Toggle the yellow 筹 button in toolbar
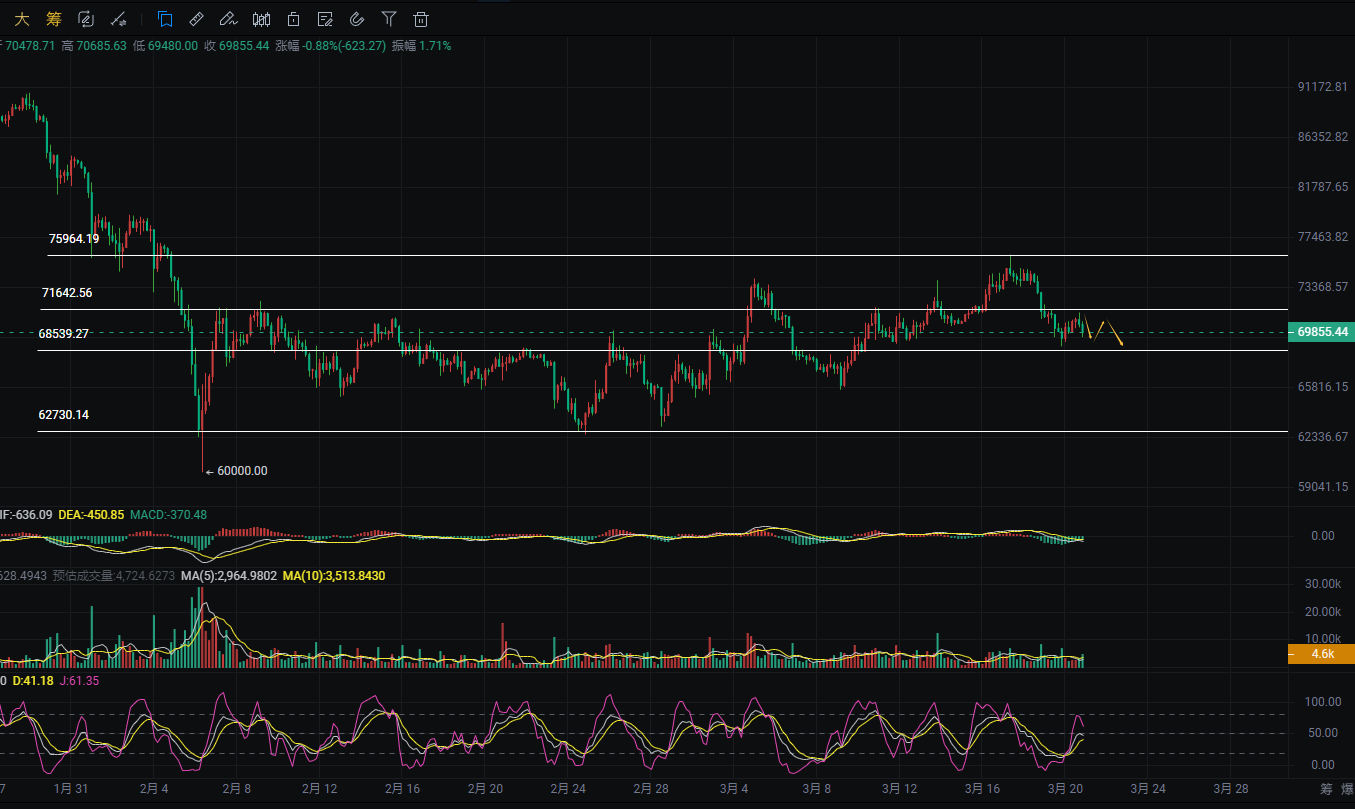Viewport: 1355px width, 809px height. tap(54, 18)
